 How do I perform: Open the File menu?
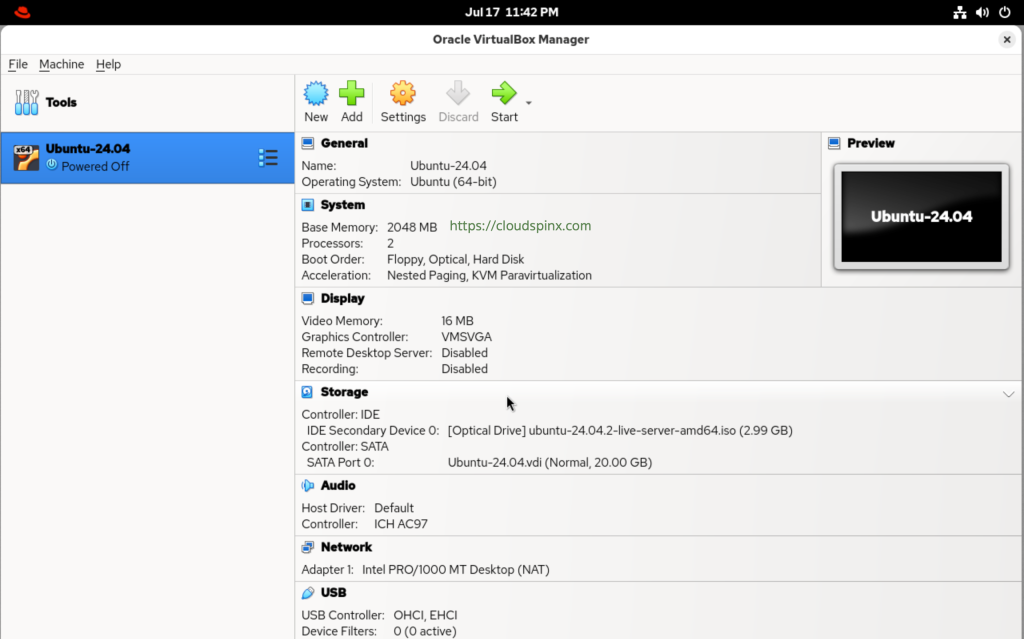(18, 64)
